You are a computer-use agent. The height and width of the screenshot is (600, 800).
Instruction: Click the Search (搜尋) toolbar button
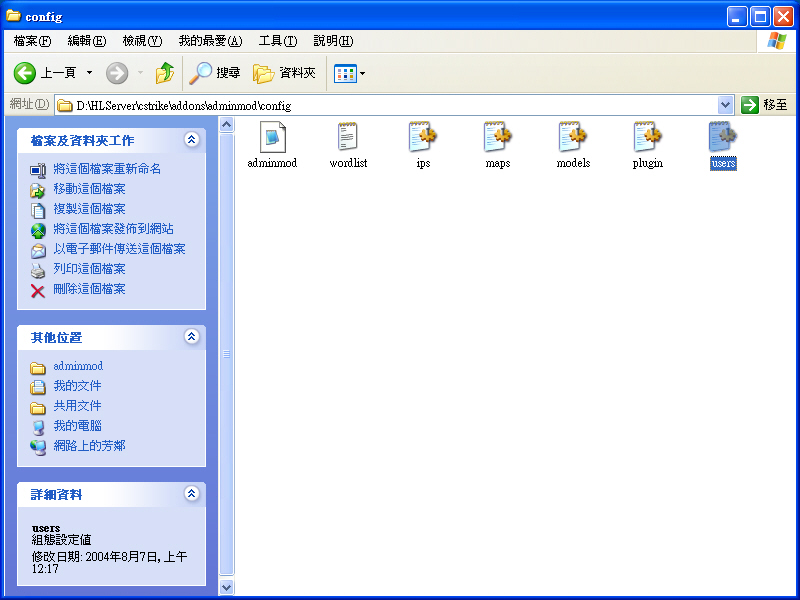tap(215, 73)
